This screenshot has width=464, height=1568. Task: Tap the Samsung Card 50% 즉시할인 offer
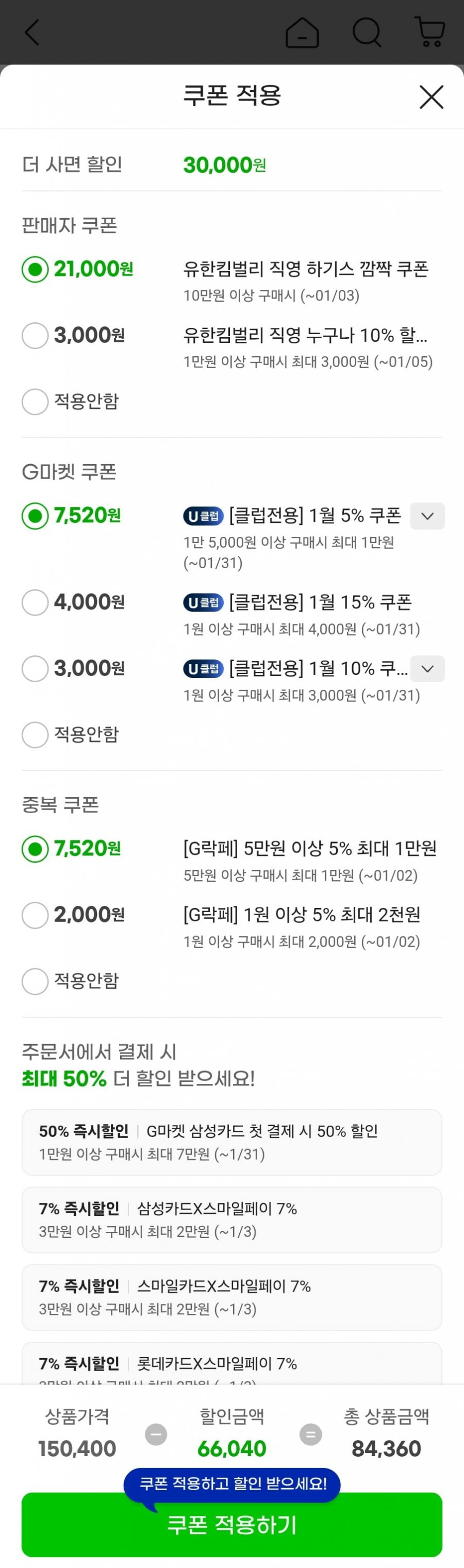(231, 1142)
